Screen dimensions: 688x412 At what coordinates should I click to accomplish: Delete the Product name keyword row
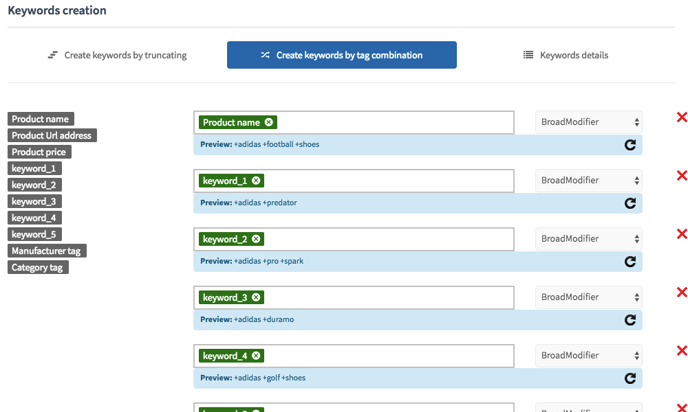tap(682, 117)
